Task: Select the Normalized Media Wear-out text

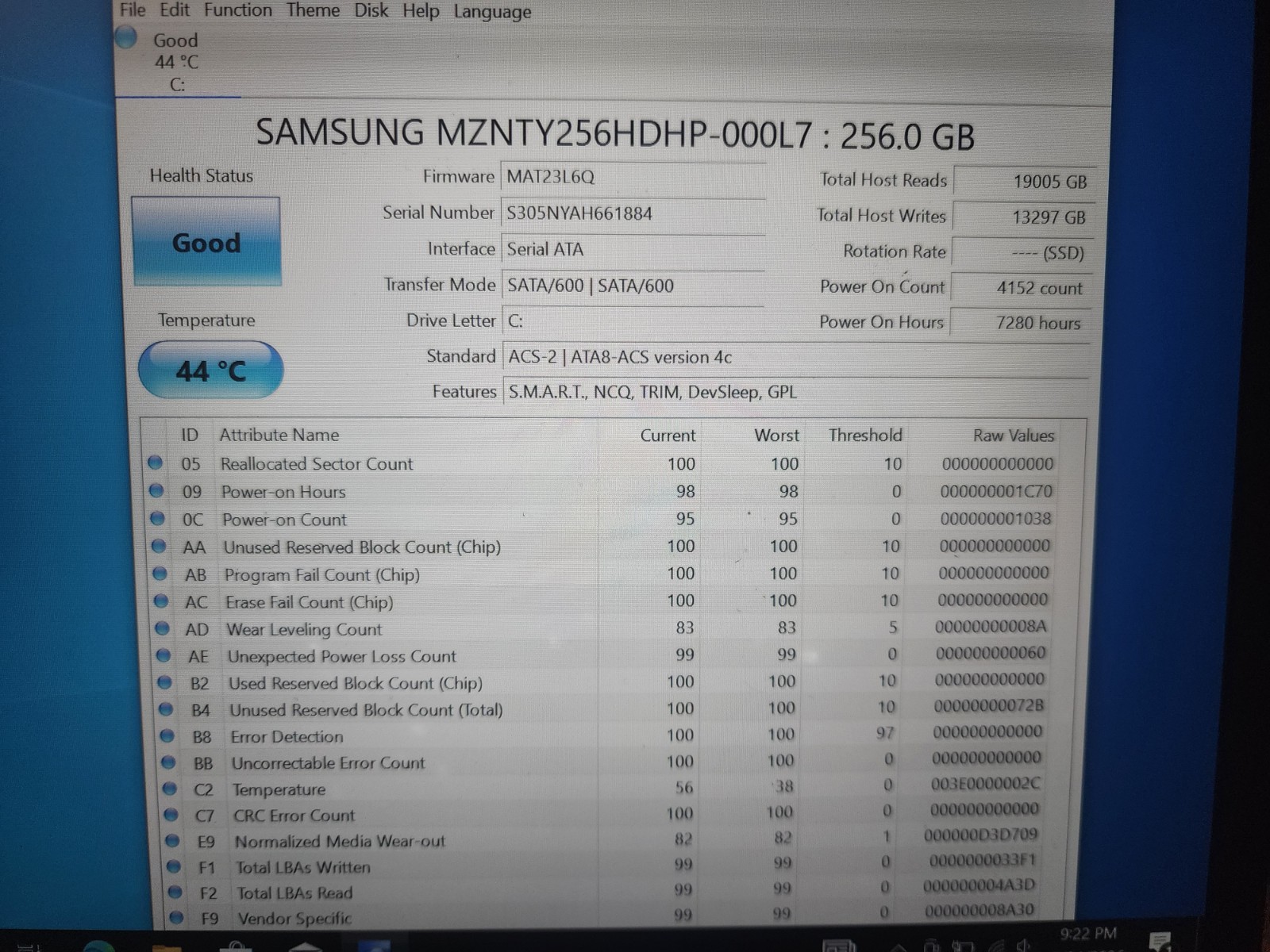Action: pos(340,842)
